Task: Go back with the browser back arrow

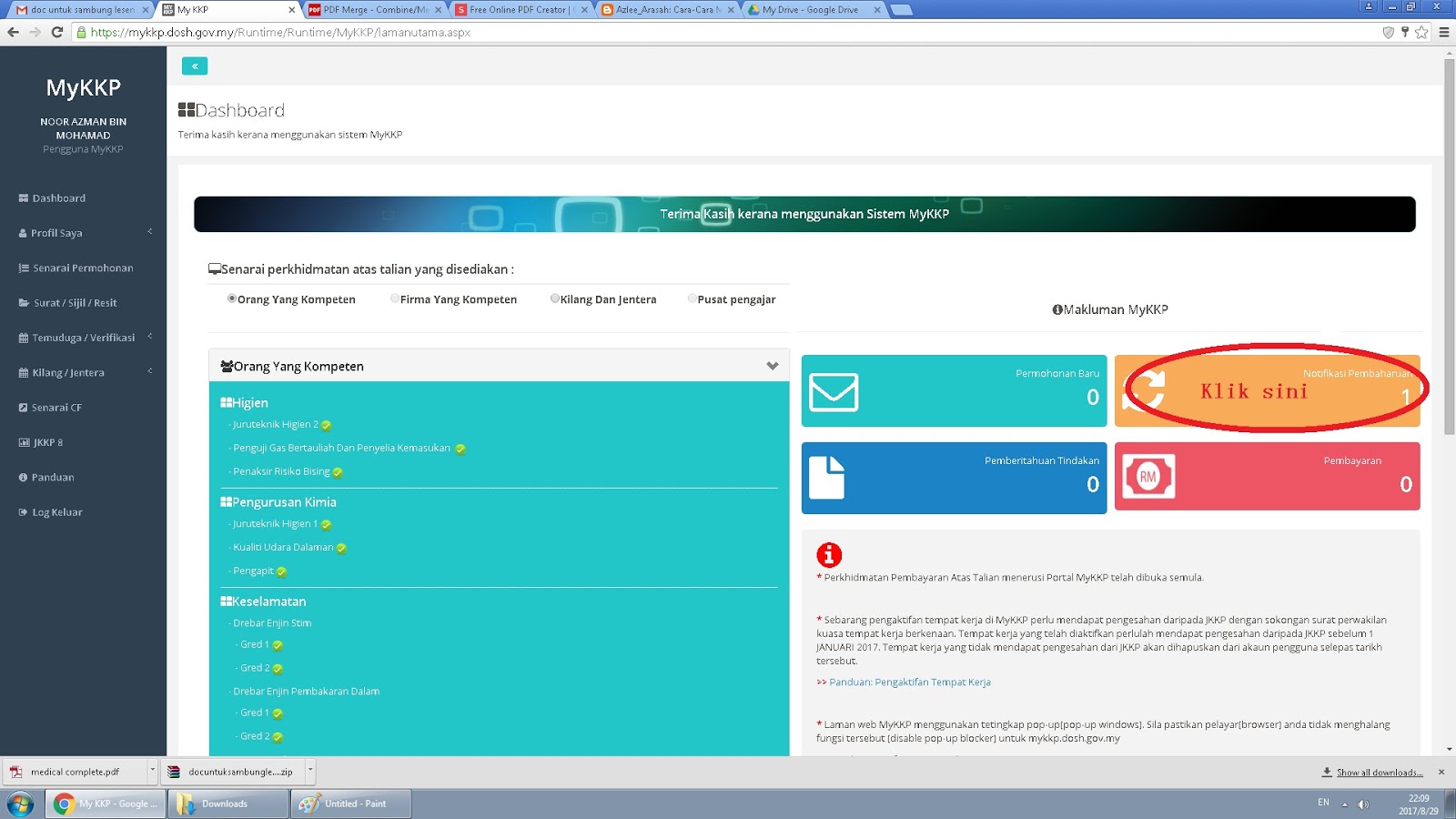Action: click(13, 32)
